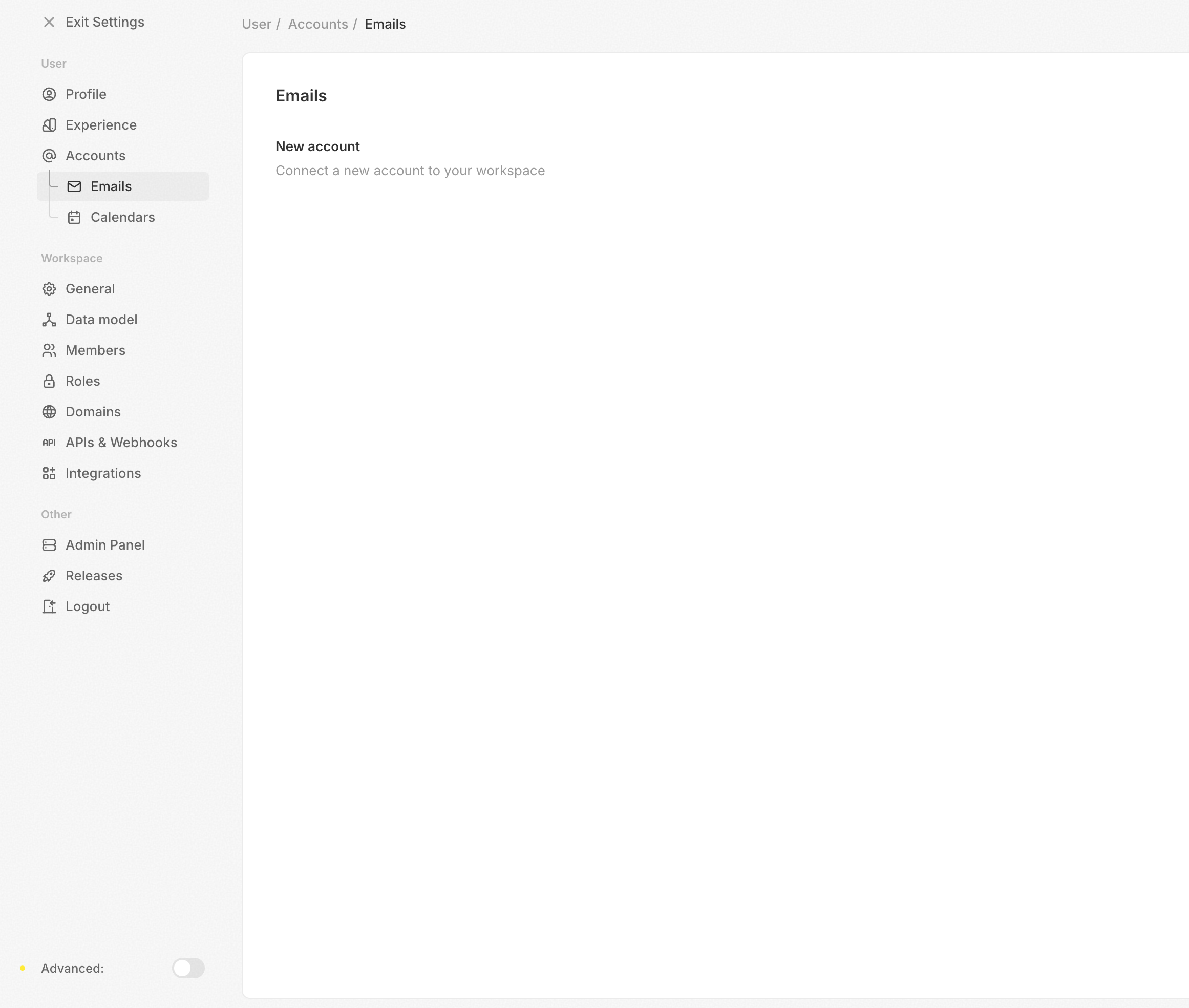
Task: Click the Data model hierarchy icon
Action: pos(49,320)
